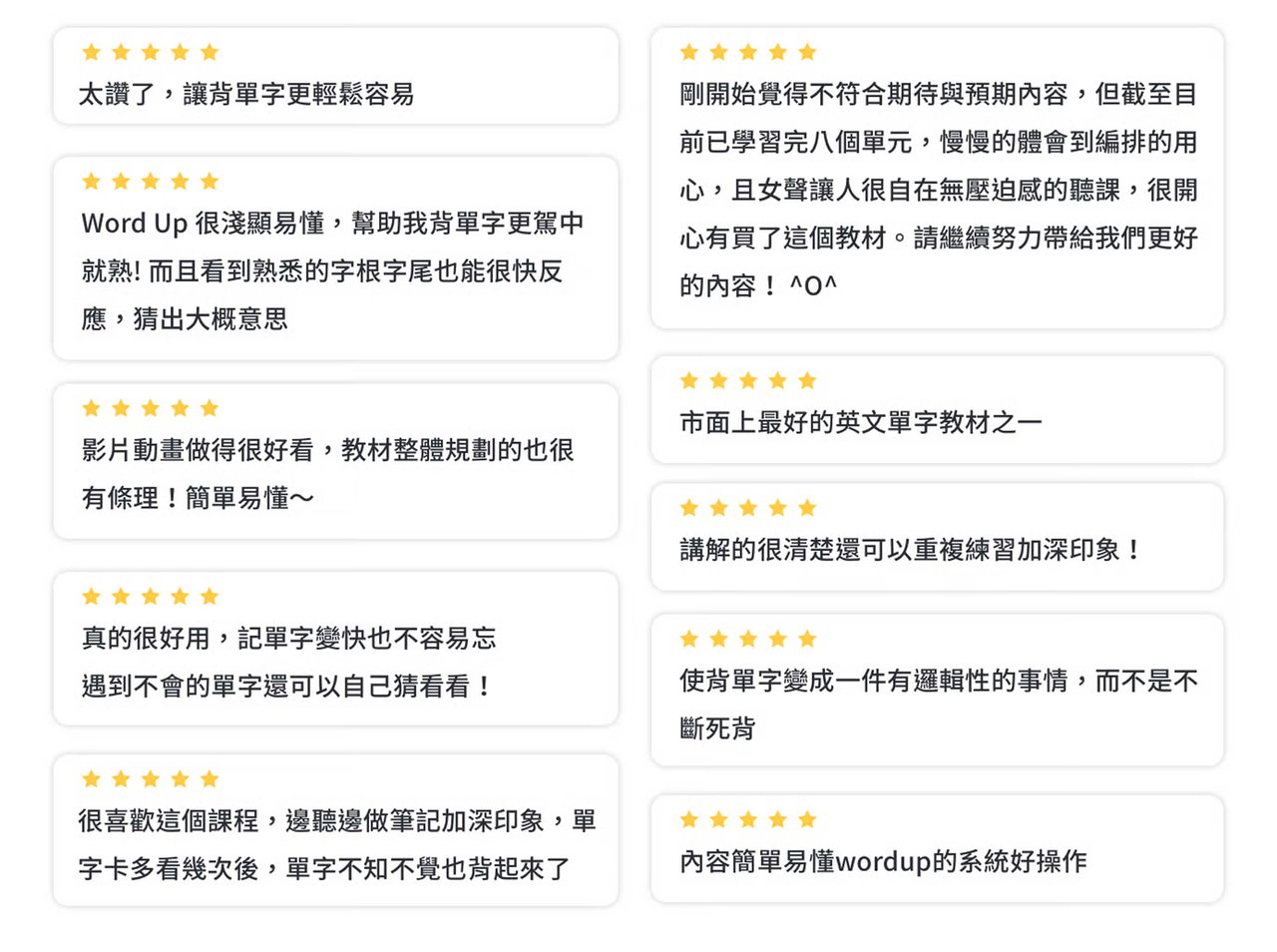Click the stars above '講解的很清楚' review

748,508
